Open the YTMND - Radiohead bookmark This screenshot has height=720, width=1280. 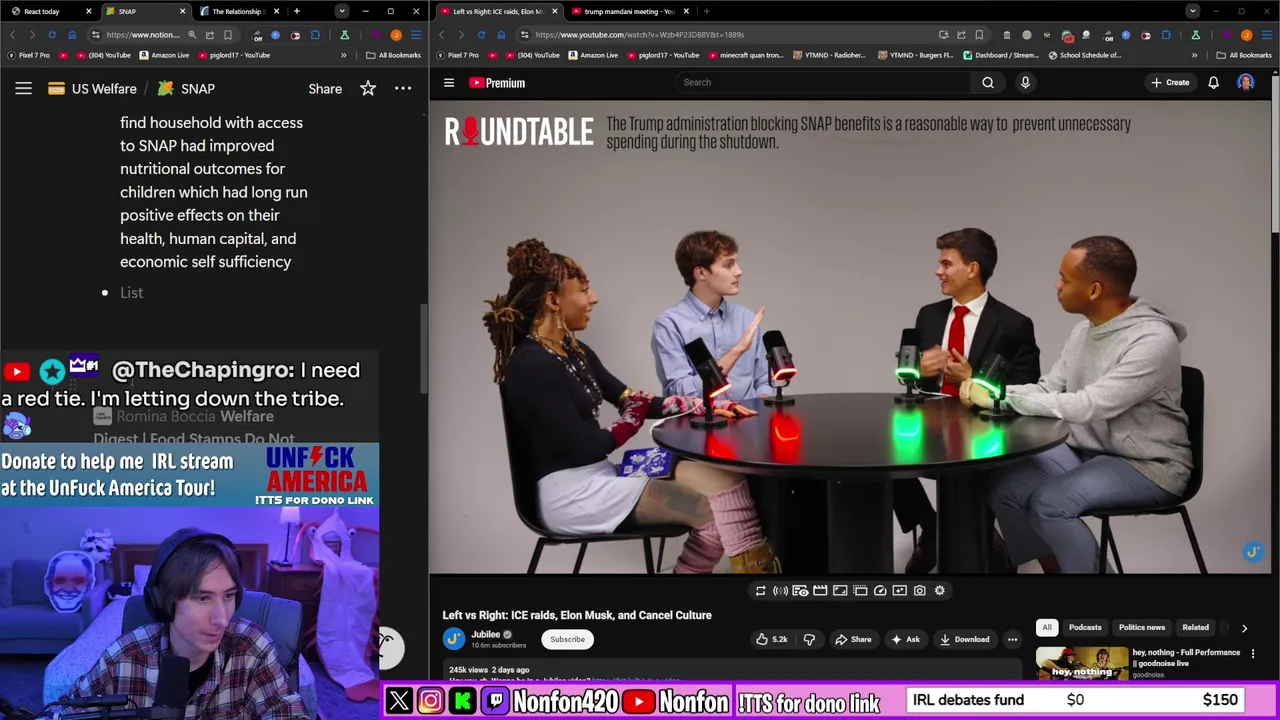coord(828,55)
